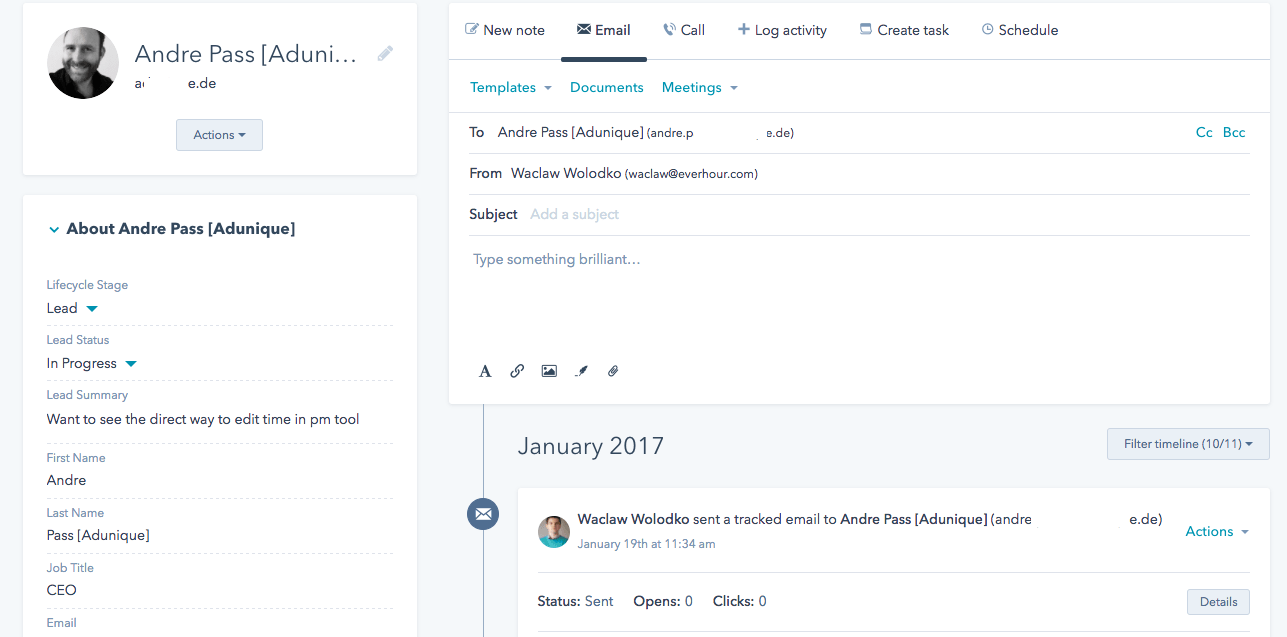Click the insert image icon in email editor
1287x637 pixels.
pyautogui.click(x=549, y=371)
